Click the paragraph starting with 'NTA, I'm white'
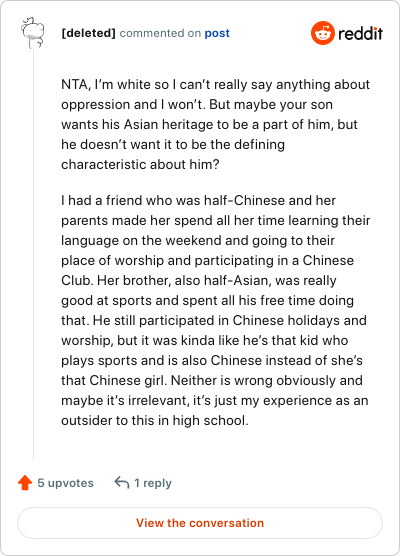 (216, 124)
